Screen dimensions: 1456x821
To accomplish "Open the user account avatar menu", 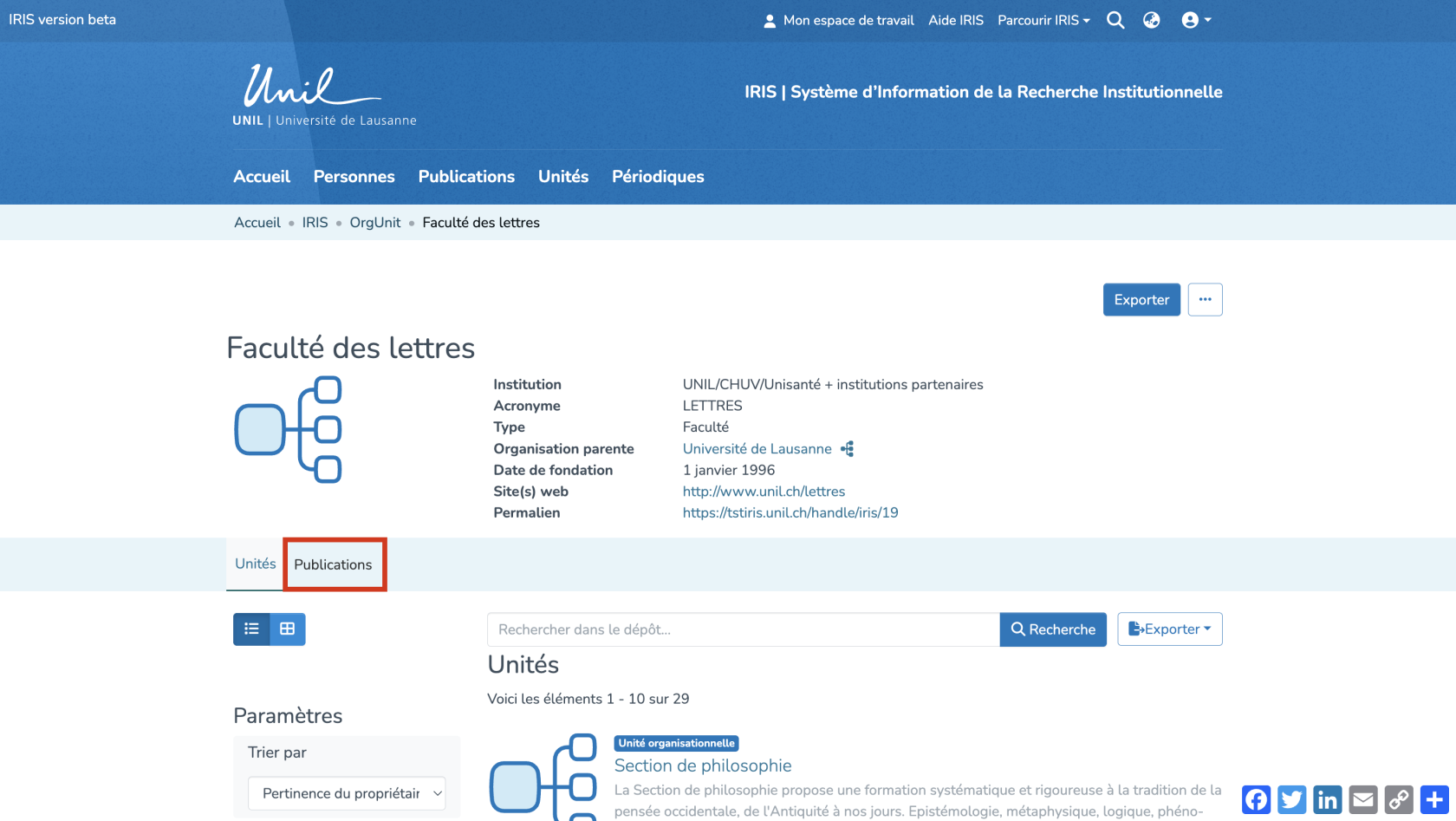I will coord(1196,20).
